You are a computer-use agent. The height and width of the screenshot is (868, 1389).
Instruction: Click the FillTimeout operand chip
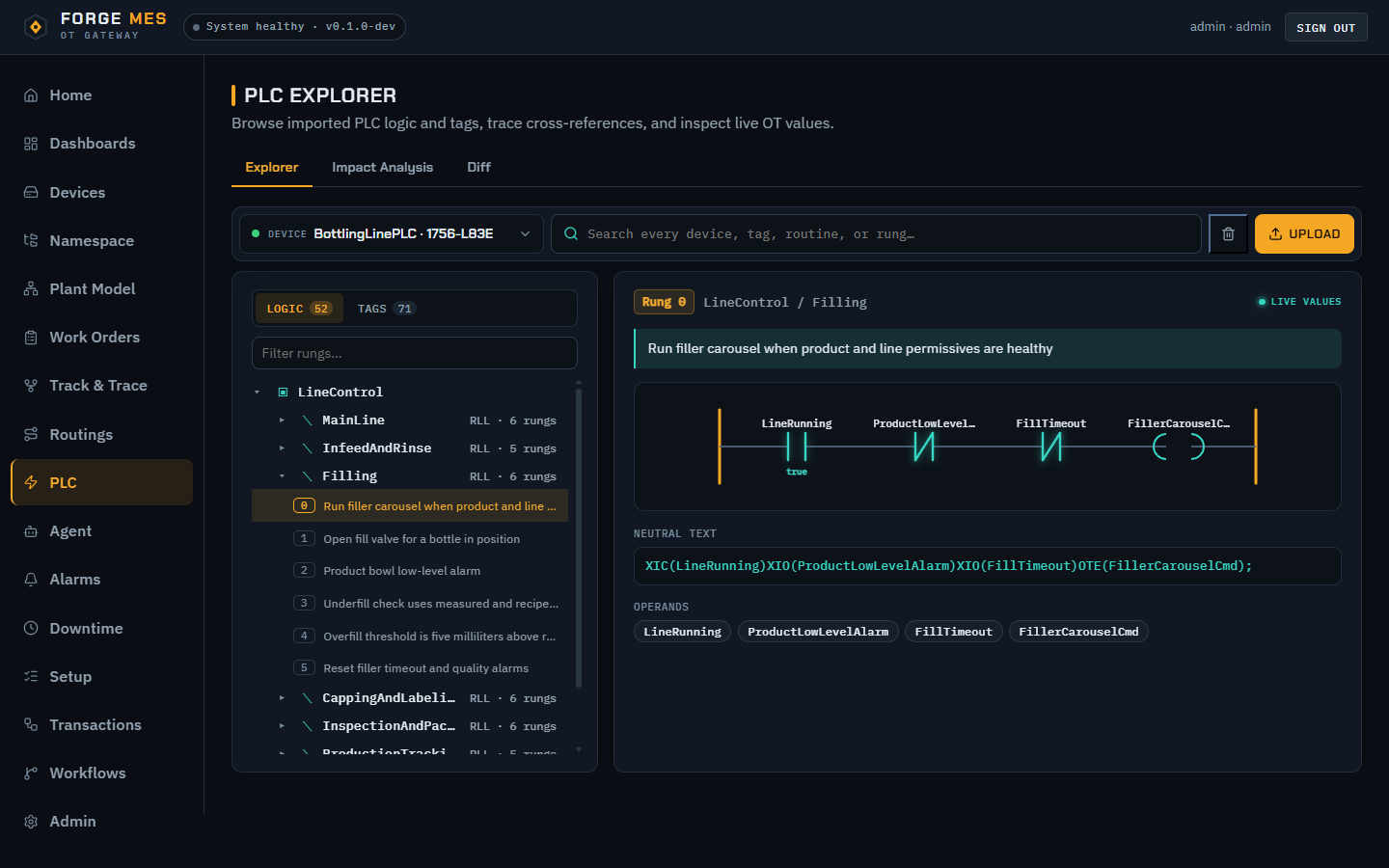(953, 632)
